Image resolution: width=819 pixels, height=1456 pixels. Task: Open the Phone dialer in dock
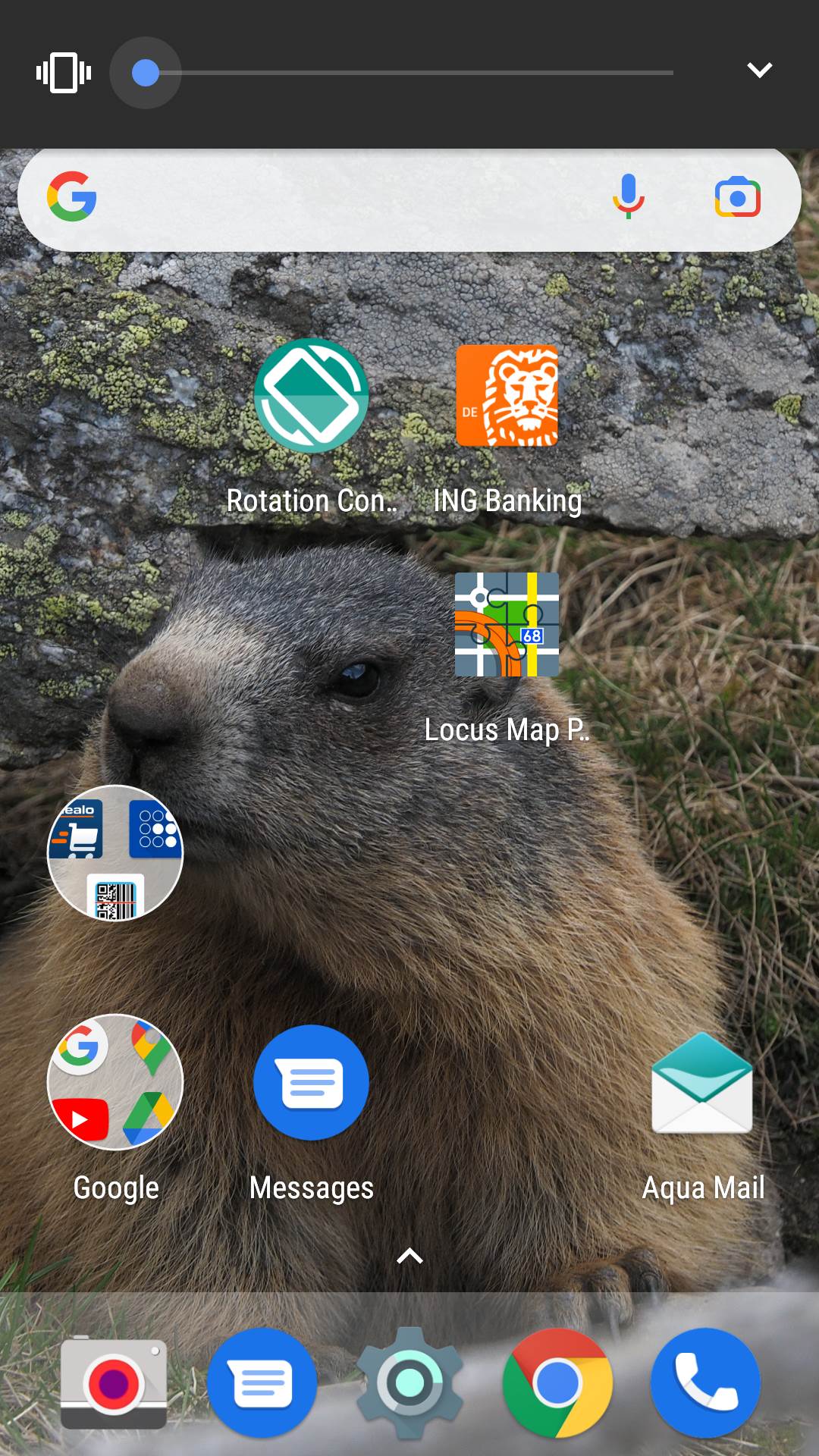pyautogui.click(x=705, y=1383)
